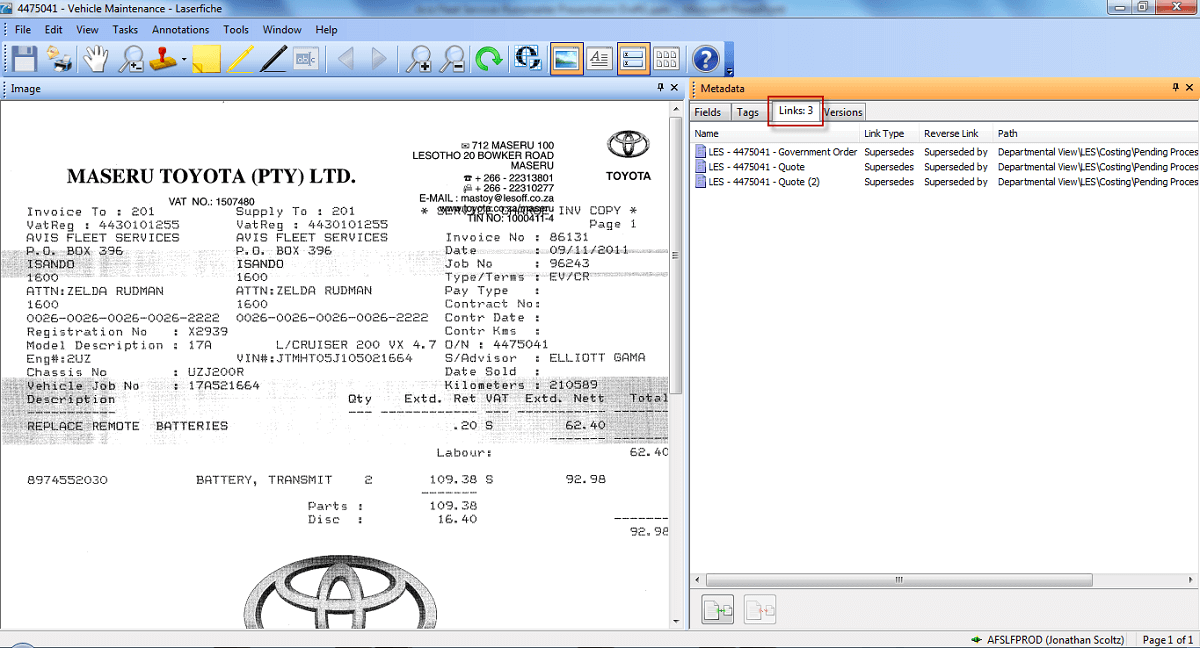This screenshot has width=1200, height=648.
Task: Go to the previous page arrow
Action: pyautogui.click(x=346, y=59)
